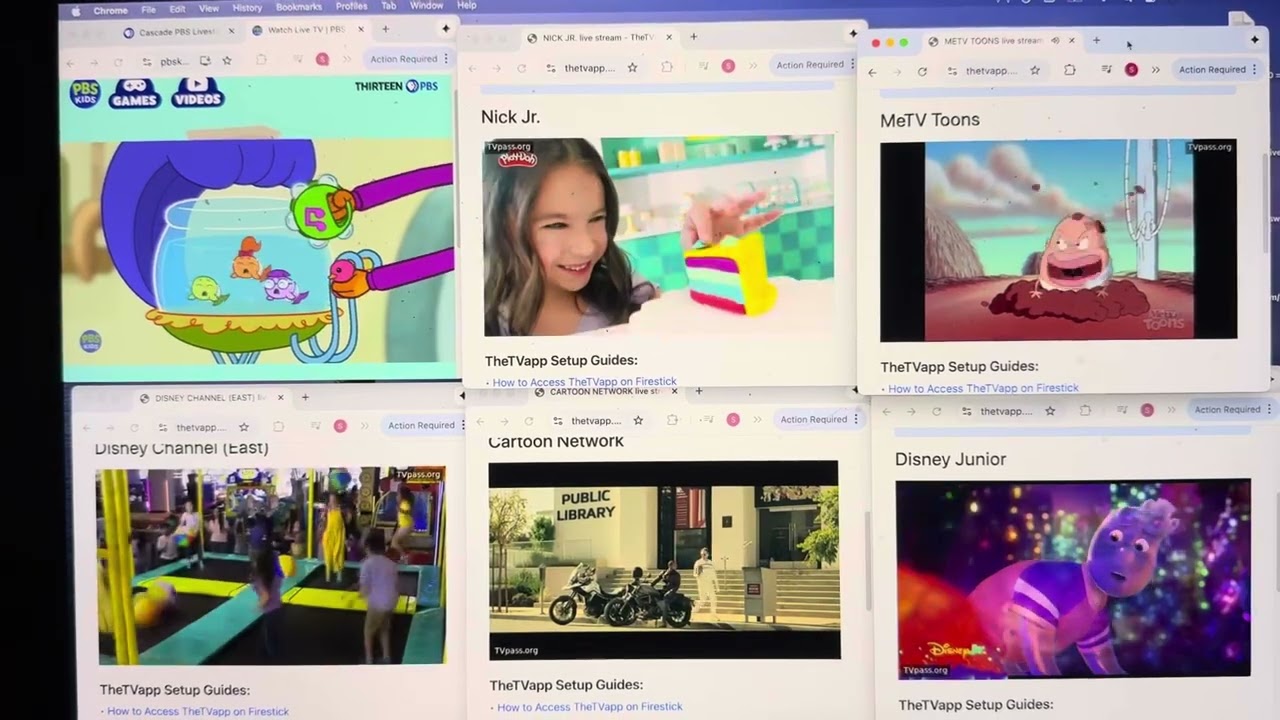Image resolution: width=1280 pixels, height=720 pixels.
Task: Reload the Nick Jr. page
Action: coord(521,68)
